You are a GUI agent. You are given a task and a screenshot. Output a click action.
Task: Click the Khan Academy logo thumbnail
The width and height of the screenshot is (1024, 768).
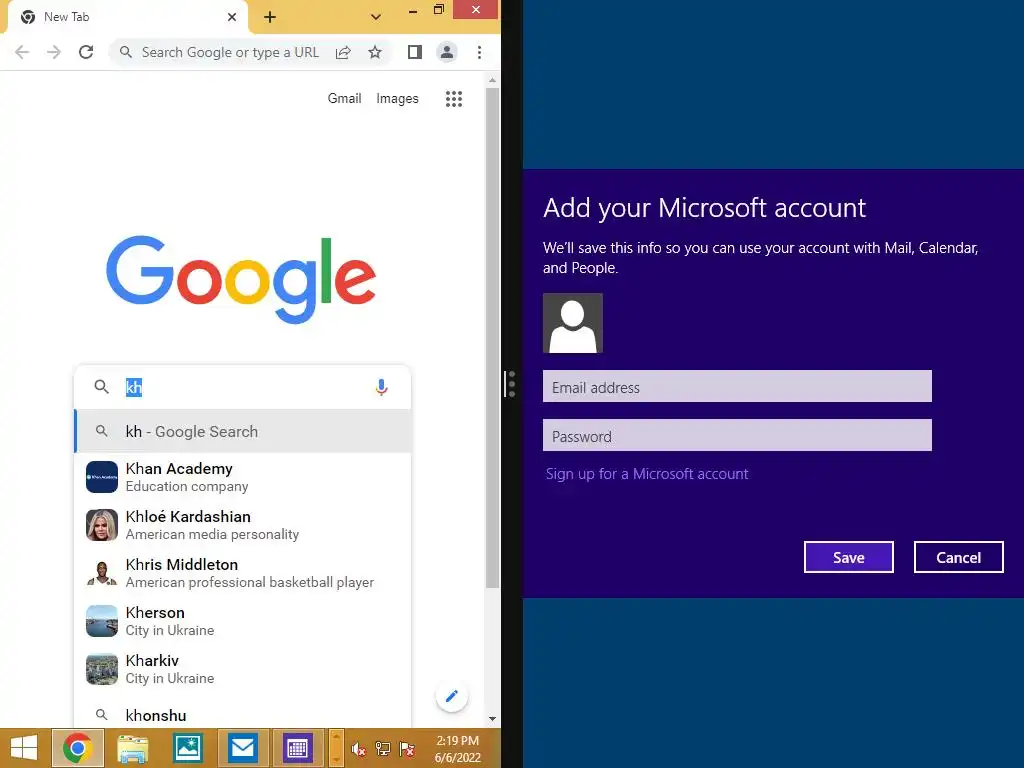click(102, 477)
